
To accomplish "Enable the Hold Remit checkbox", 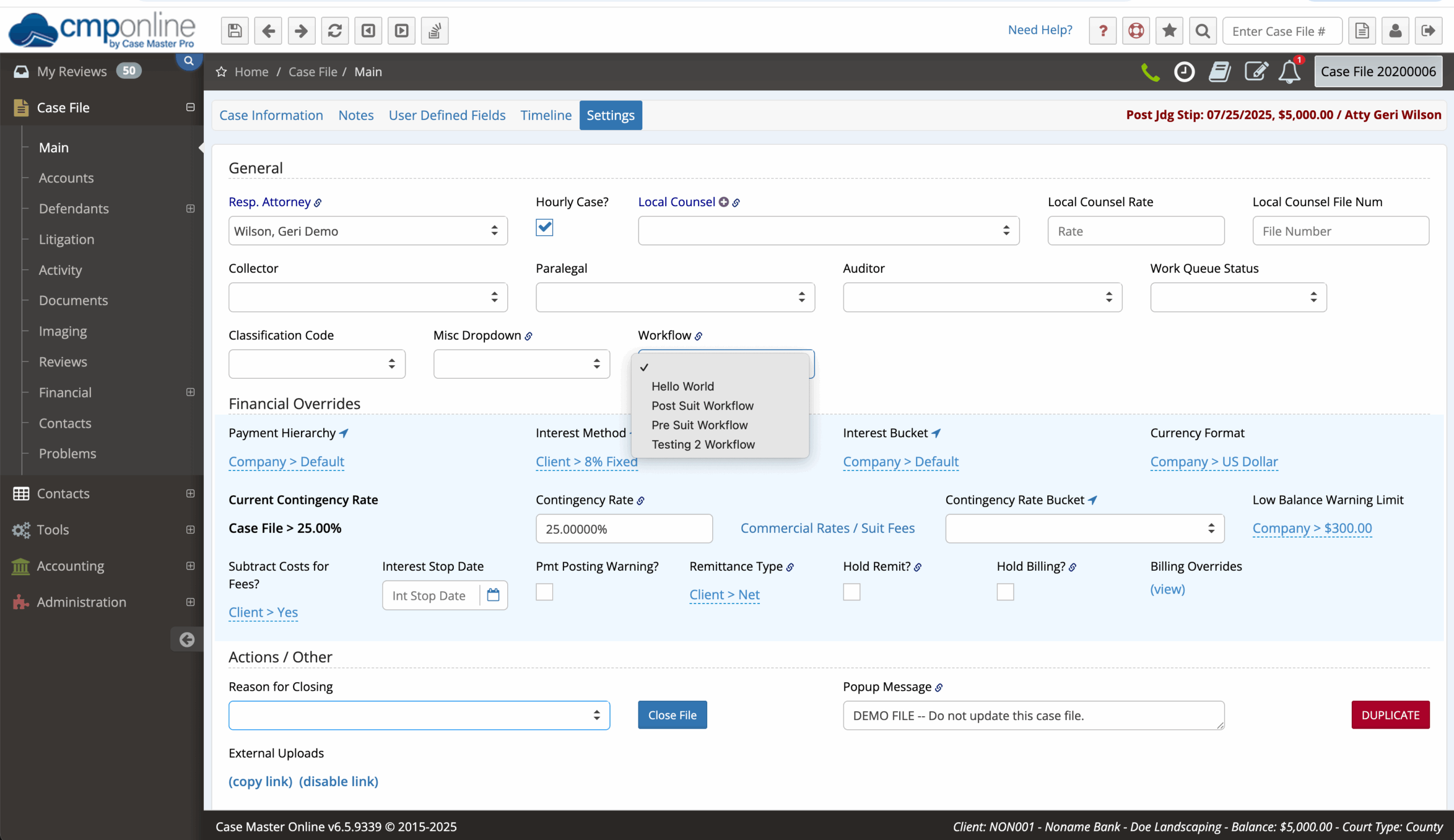I will [x=851, y=592].
